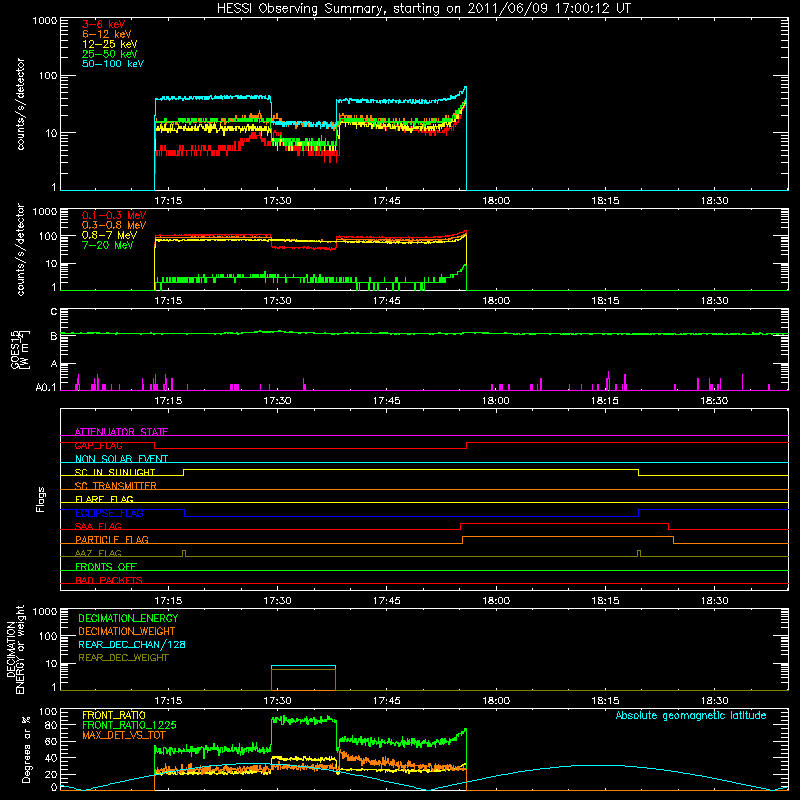
Task: Select the yellow FRONT_RATIO legend label
Action: click(114, 715)
